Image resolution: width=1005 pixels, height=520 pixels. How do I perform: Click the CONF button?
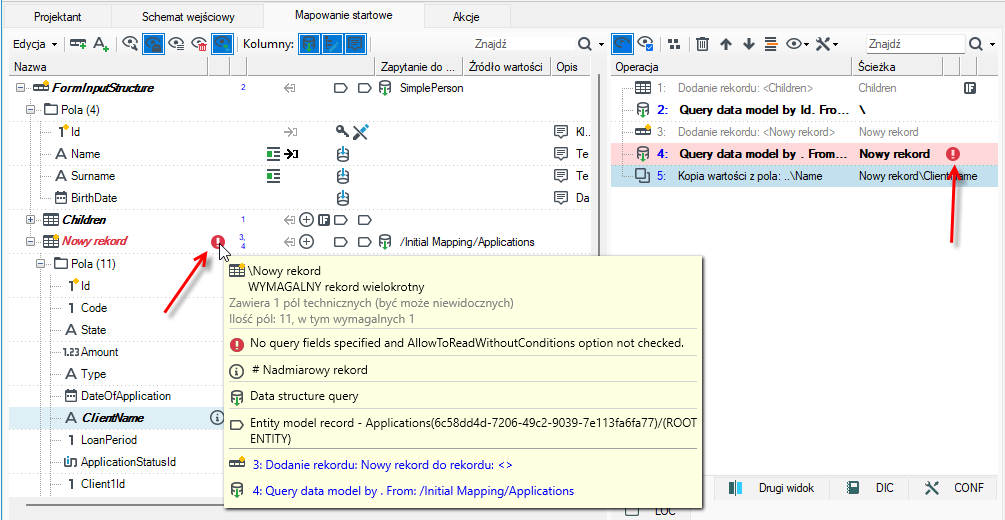coord(955,488)
